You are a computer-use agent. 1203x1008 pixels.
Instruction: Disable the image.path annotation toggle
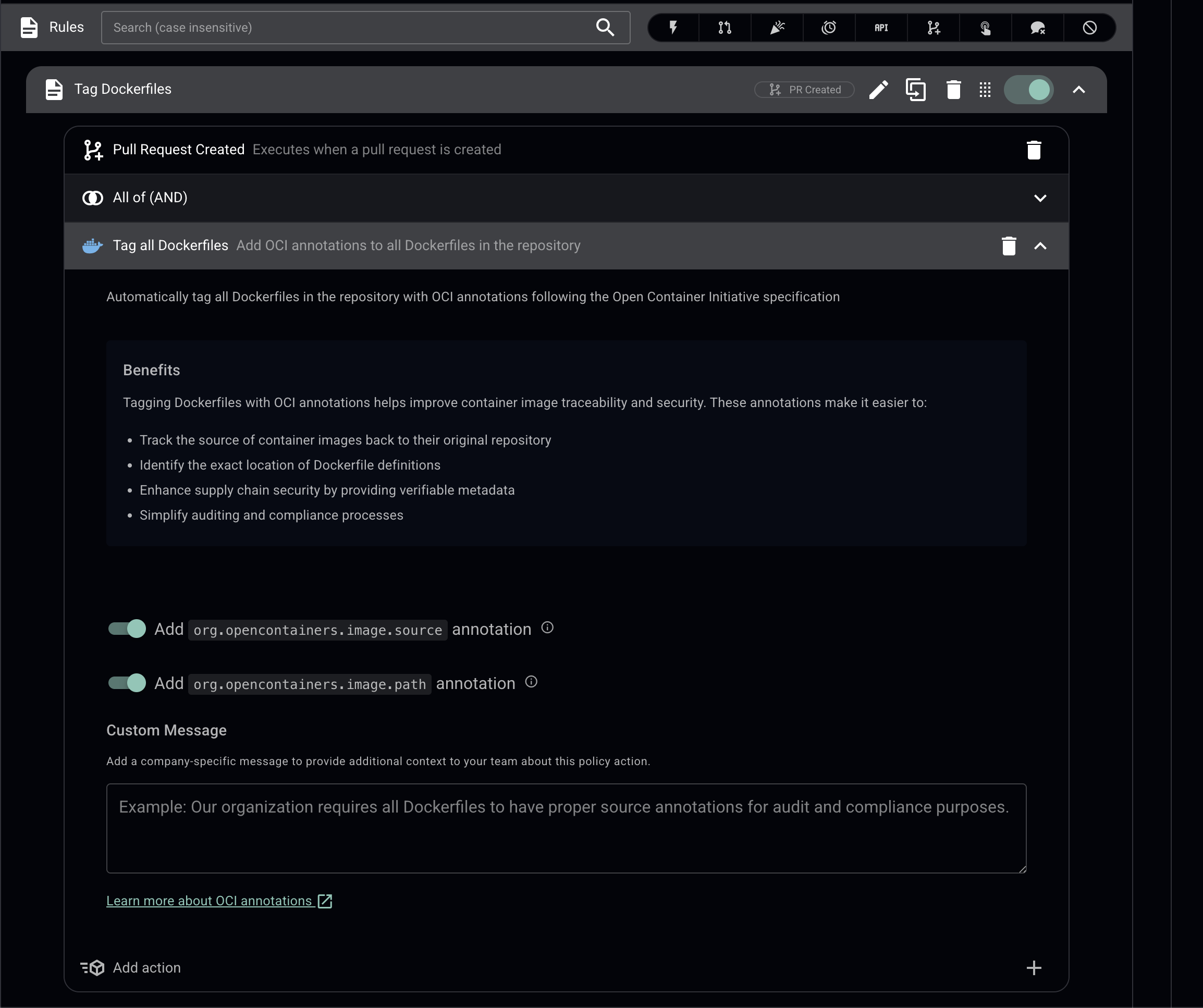coord(127,683)
